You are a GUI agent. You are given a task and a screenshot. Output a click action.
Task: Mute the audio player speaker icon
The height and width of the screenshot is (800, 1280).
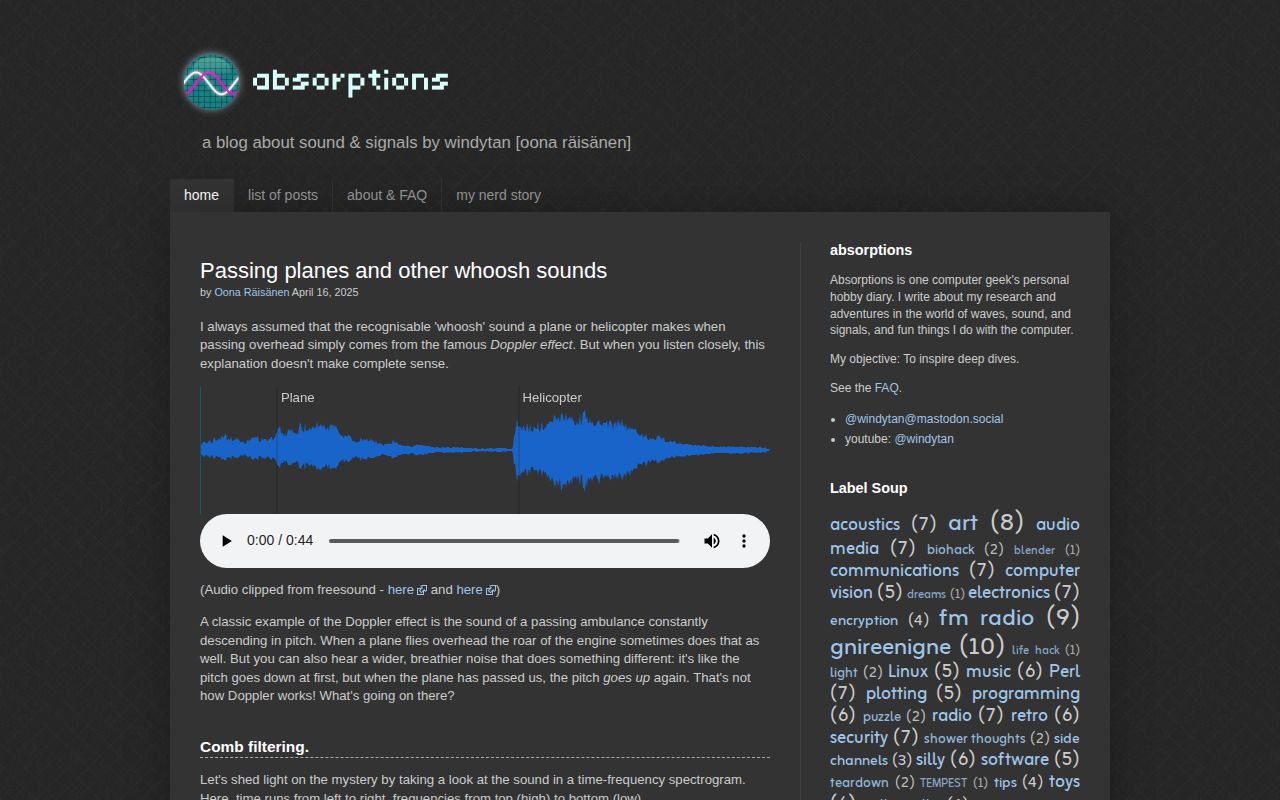coord(711,540)
